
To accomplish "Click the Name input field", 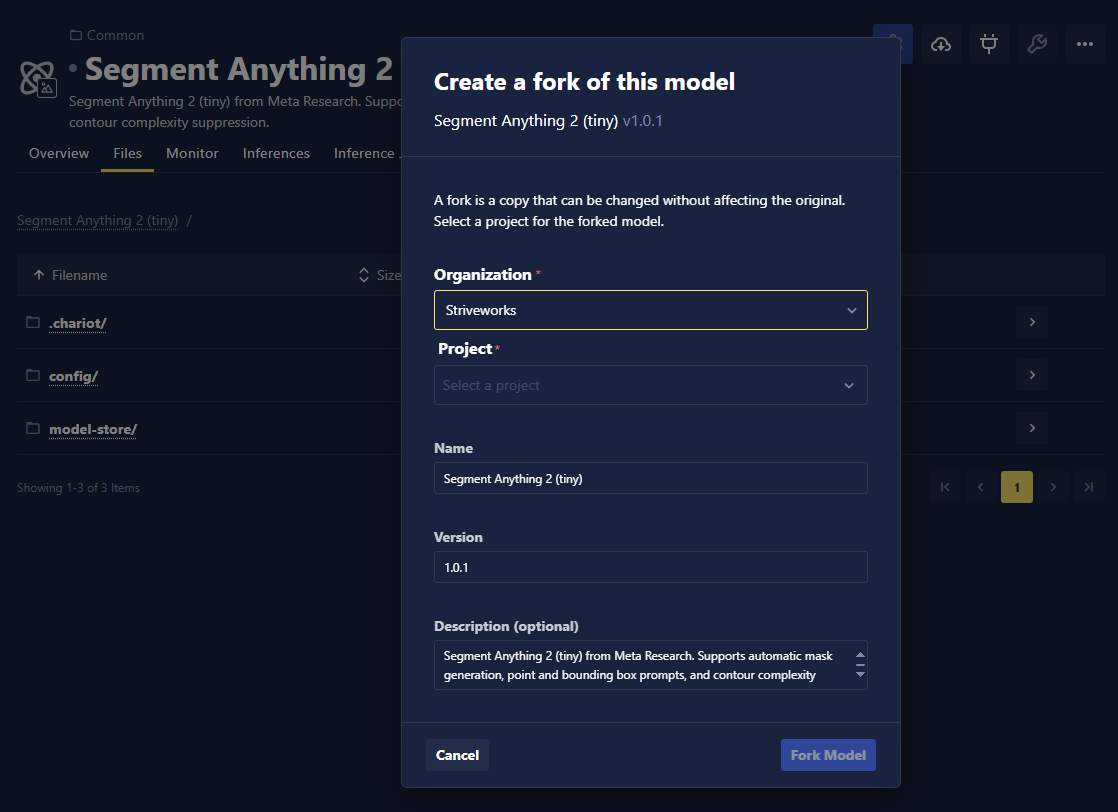I will click(650, 478).
